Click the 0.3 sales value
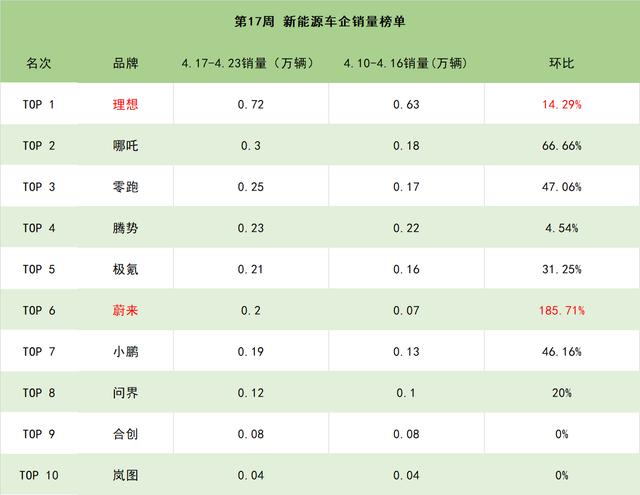Screen dimensions: 640x495 pyautogui.click(x=251, y=146)
